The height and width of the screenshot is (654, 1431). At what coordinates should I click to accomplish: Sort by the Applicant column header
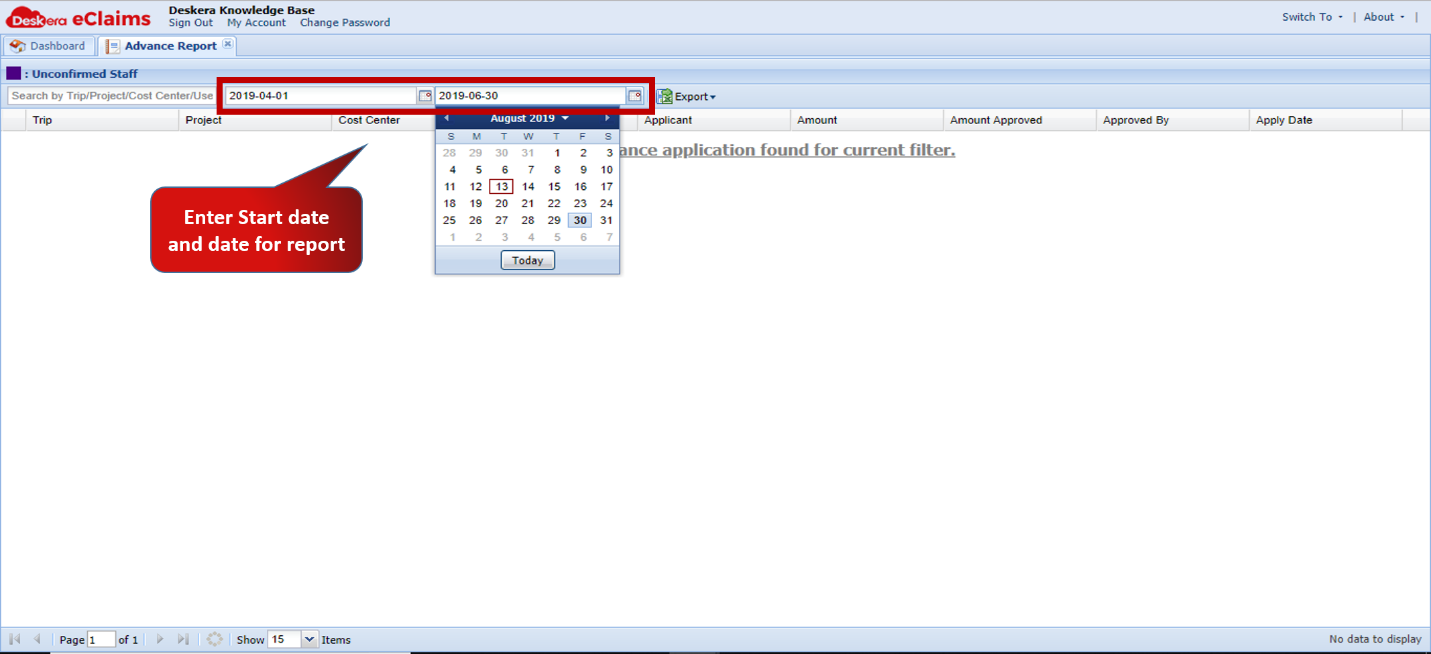click(x=714, y=120)
